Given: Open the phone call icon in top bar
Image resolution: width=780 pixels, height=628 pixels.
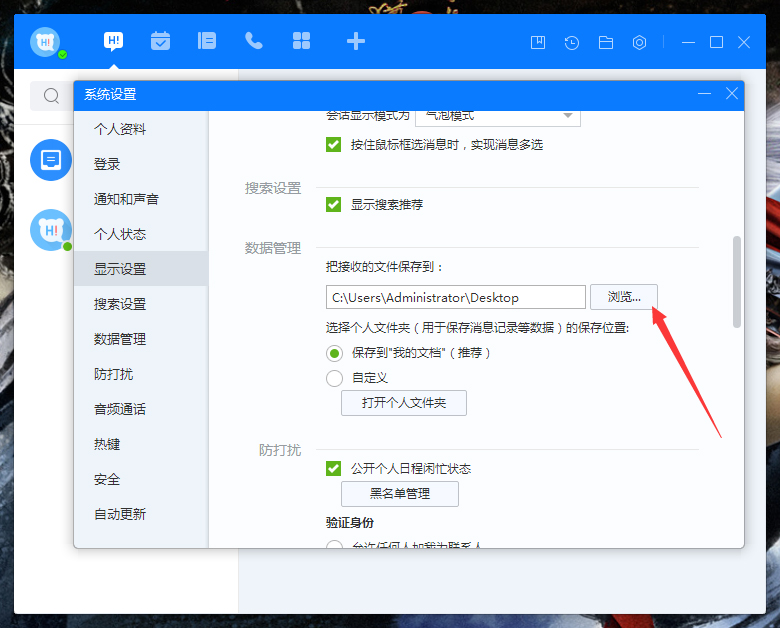Looking at the screenshot, I should (254, 41).
